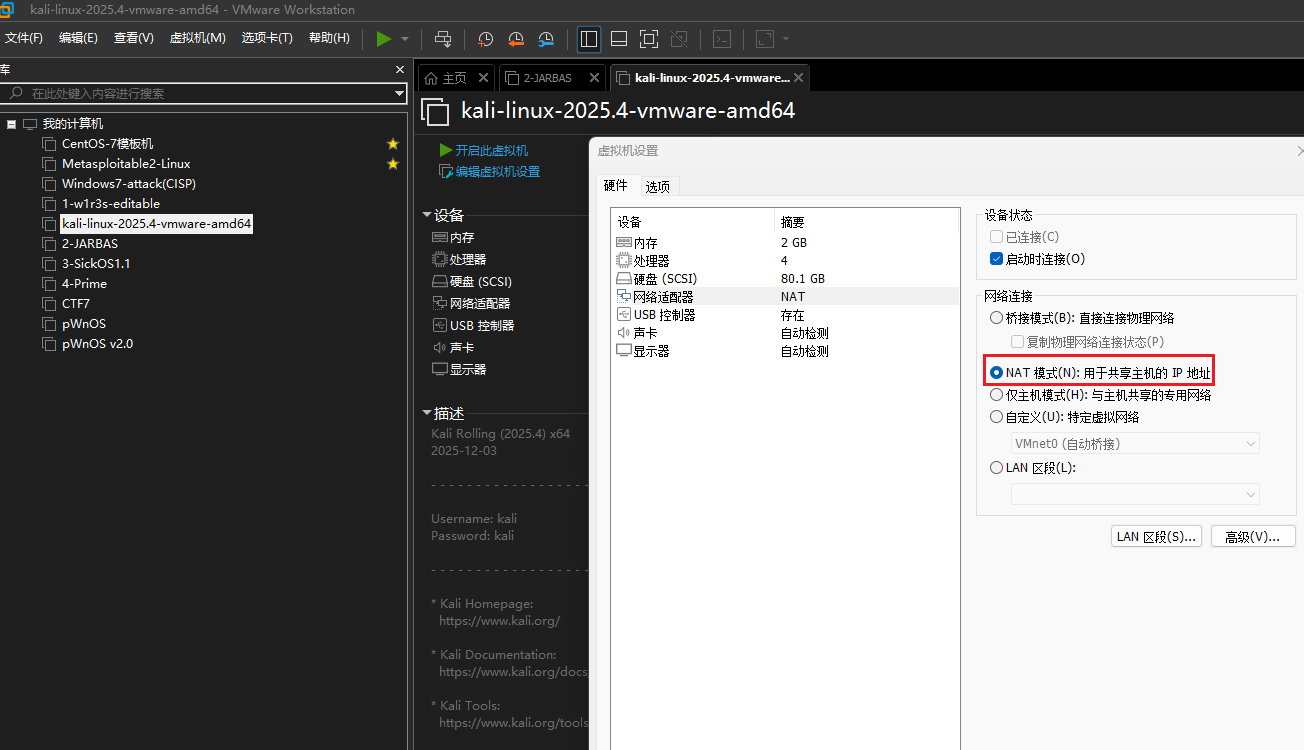Click the 高级(V)... button
The height and width of the screenshot is (750, 1304).
[x=1253, y=537]
